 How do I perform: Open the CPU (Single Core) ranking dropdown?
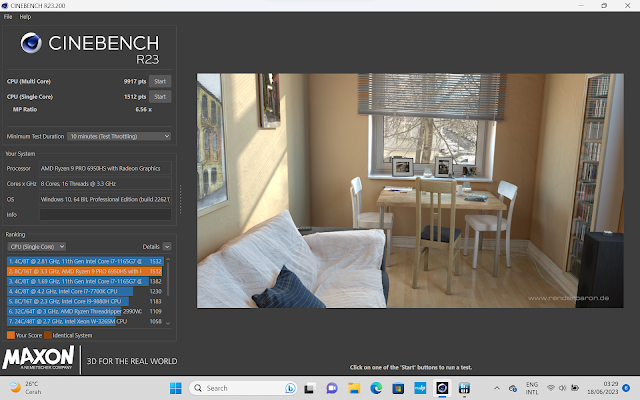click(37, 247)
